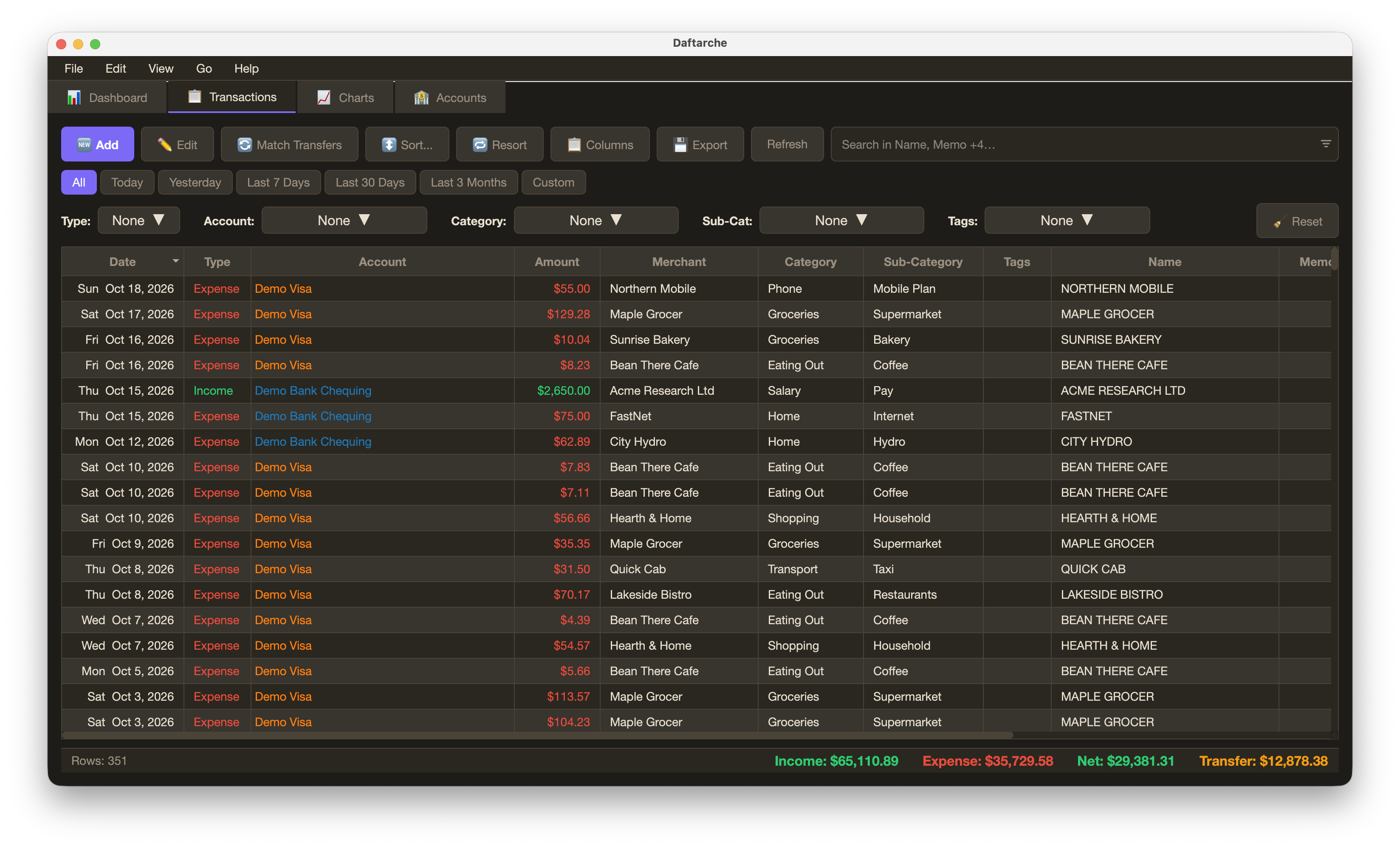This screenshot has height=849, width=1400.
Task: Click the pencil icon on Edit
Action: coord(165,145)
